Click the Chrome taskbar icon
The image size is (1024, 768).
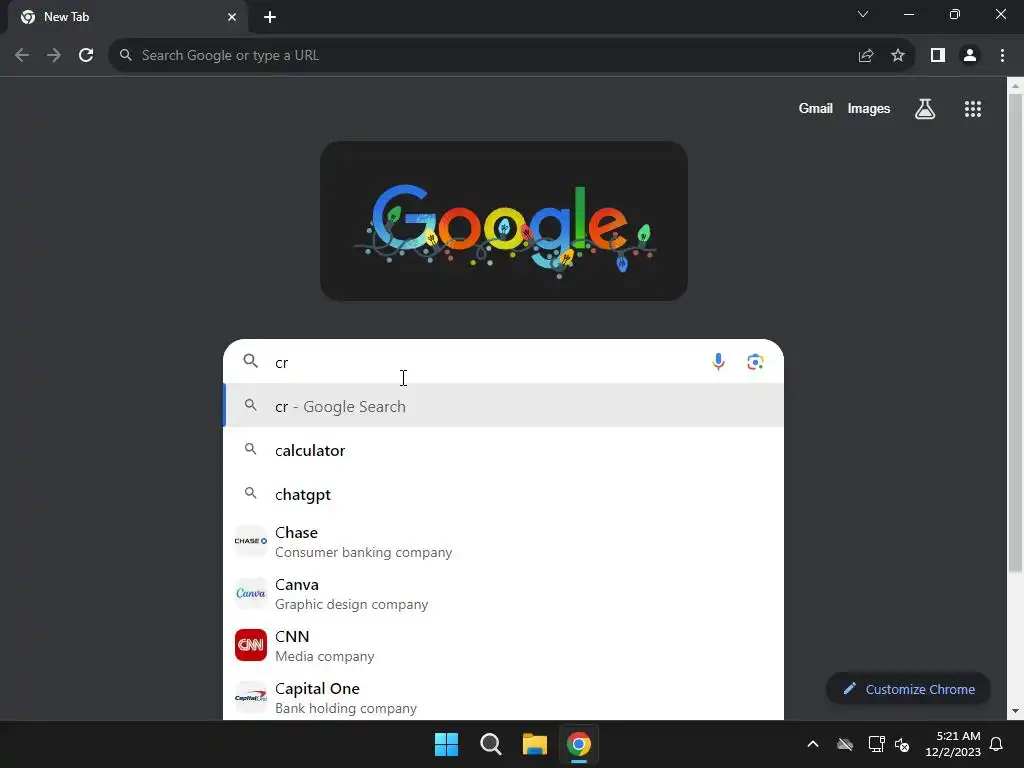(579, 744)
